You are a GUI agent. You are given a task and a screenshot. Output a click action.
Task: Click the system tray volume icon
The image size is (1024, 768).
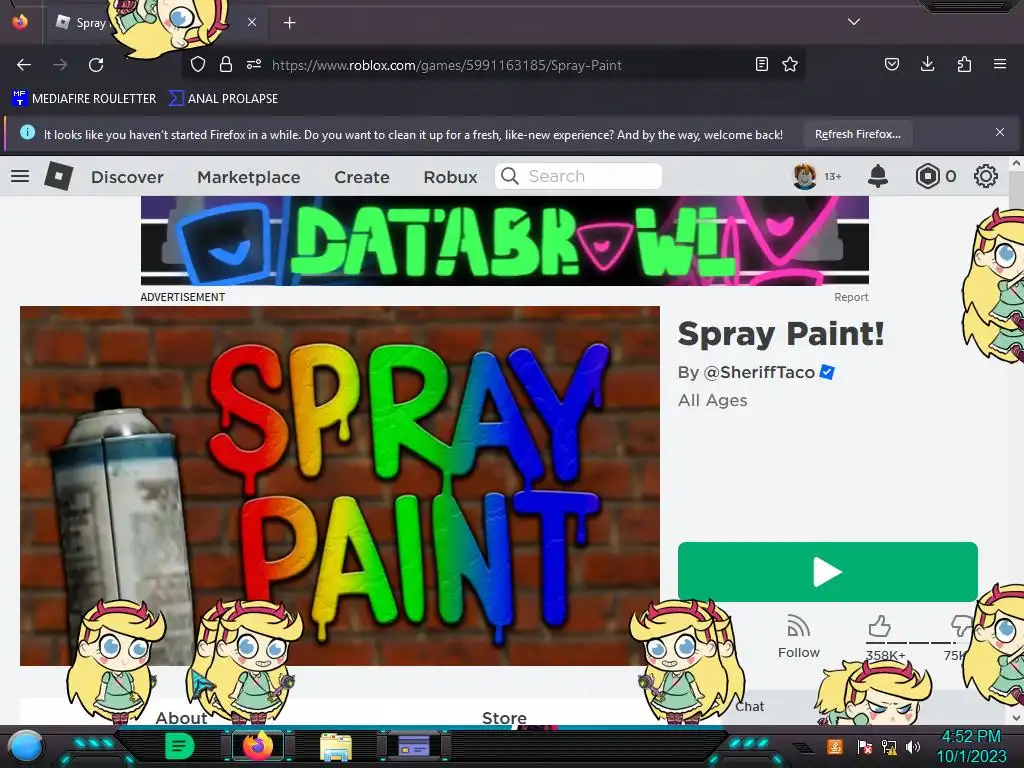[913, 746]
